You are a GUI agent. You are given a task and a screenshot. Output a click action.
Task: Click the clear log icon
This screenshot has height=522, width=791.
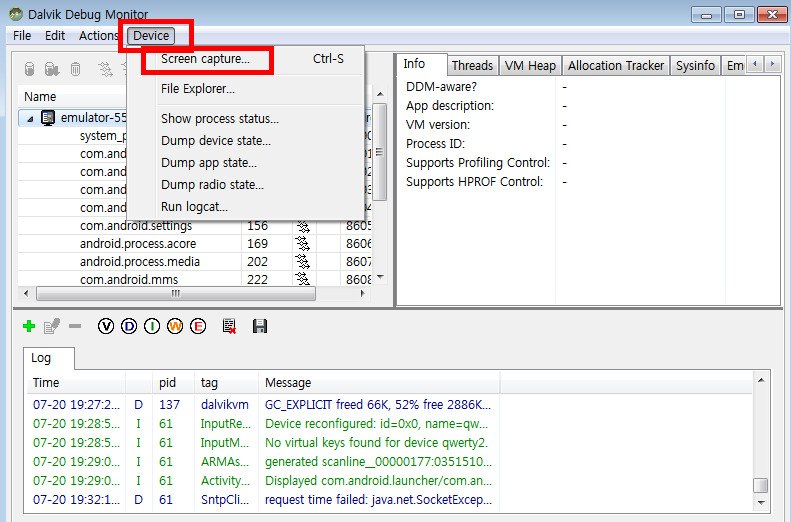coord(229,326)
